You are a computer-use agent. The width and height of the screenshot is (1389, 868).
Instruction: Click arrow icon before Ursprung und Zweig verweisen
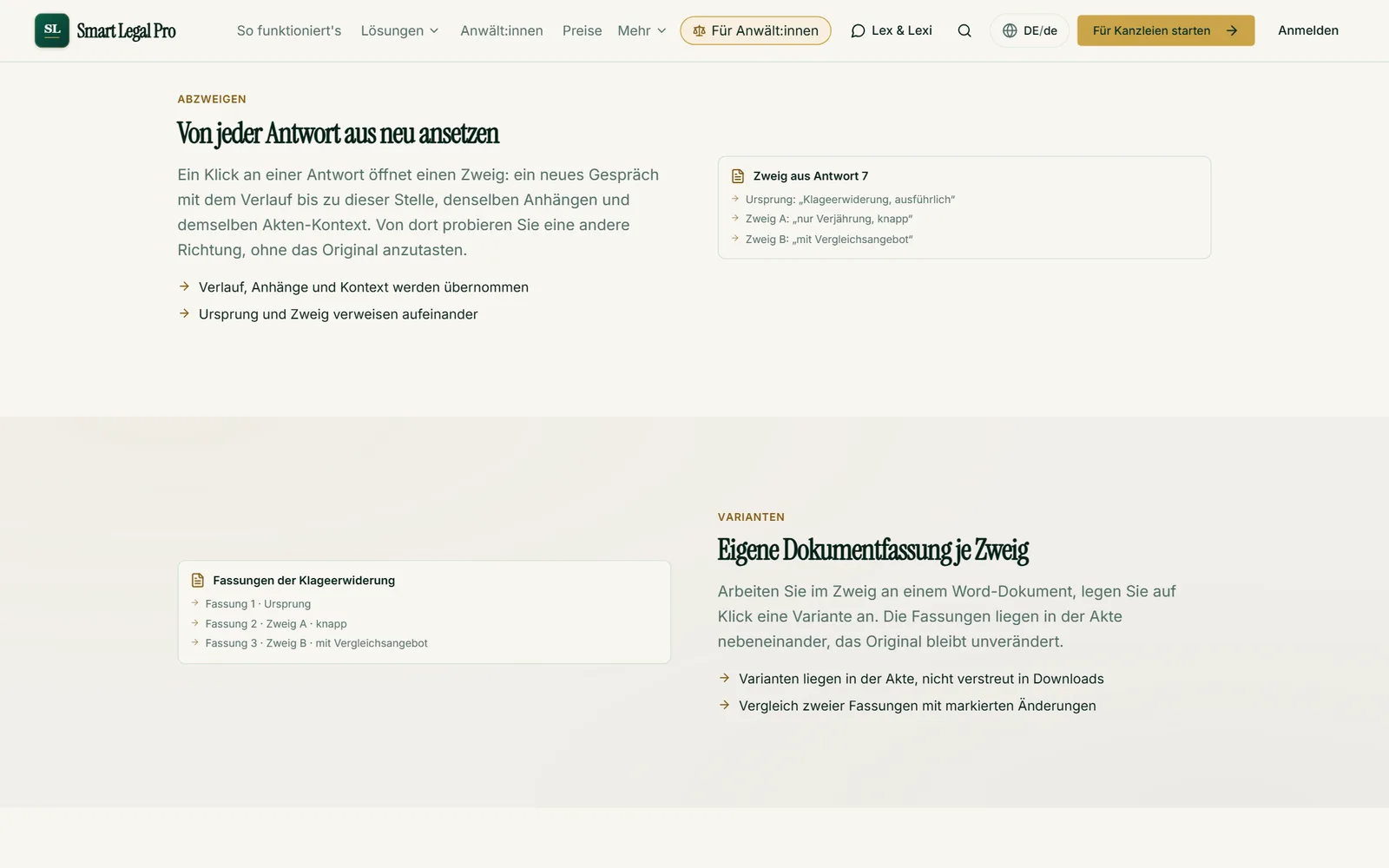click(184, 313)
